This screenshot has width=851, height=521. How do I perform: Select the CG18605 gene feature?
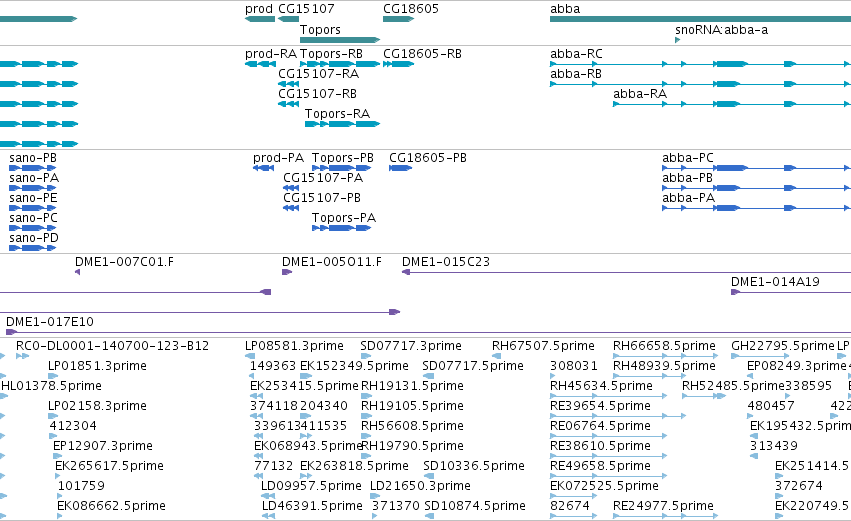point(398,19)
